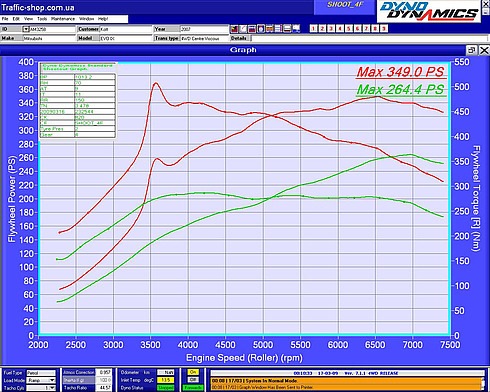Click the 'System In Normal Mode' log entry
This screenshot has width=490, height=392.
[x=345, y=381]
